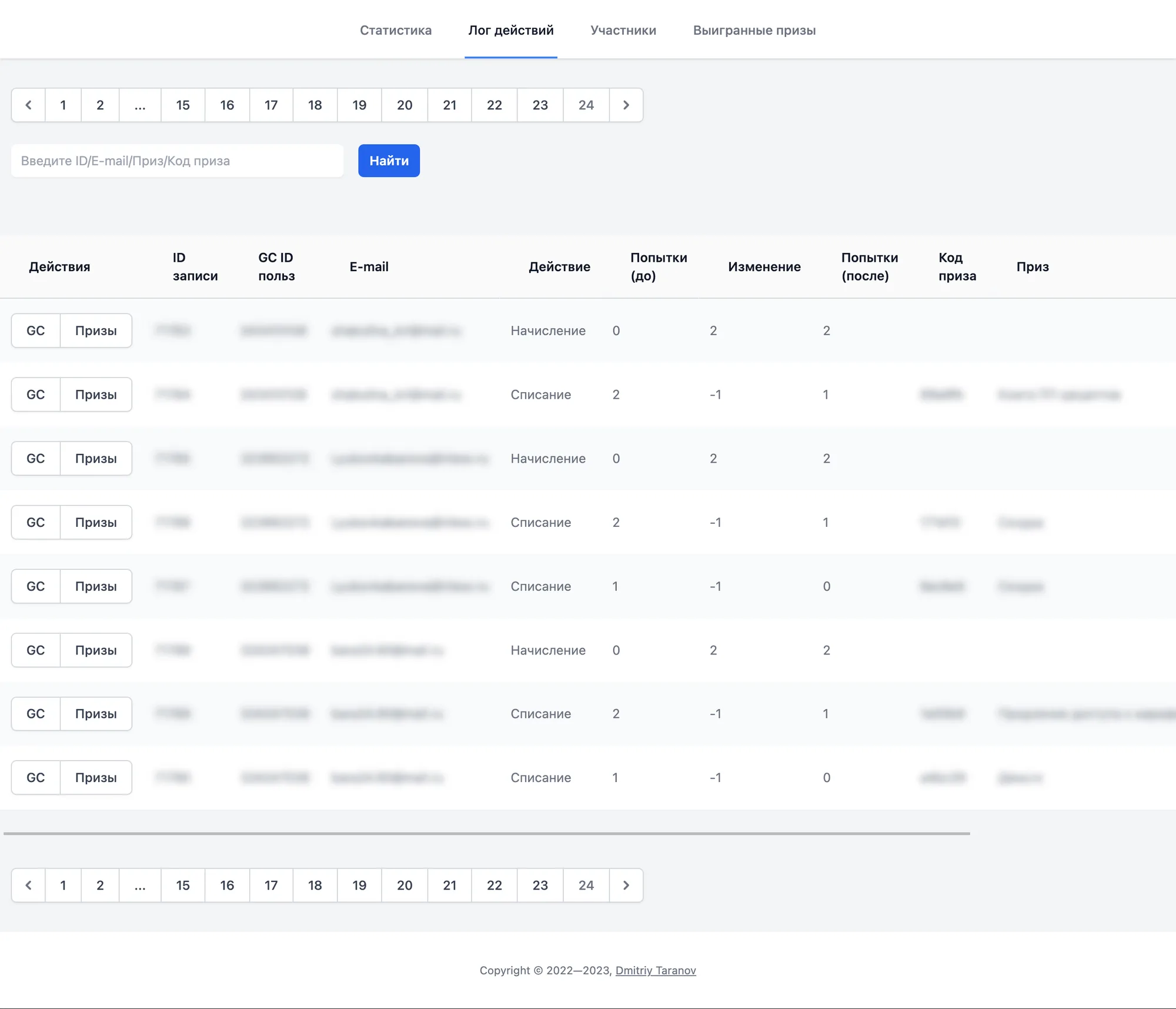Click the ID записи column header
1176x1009 pixels.
click(x=195, y=266)
